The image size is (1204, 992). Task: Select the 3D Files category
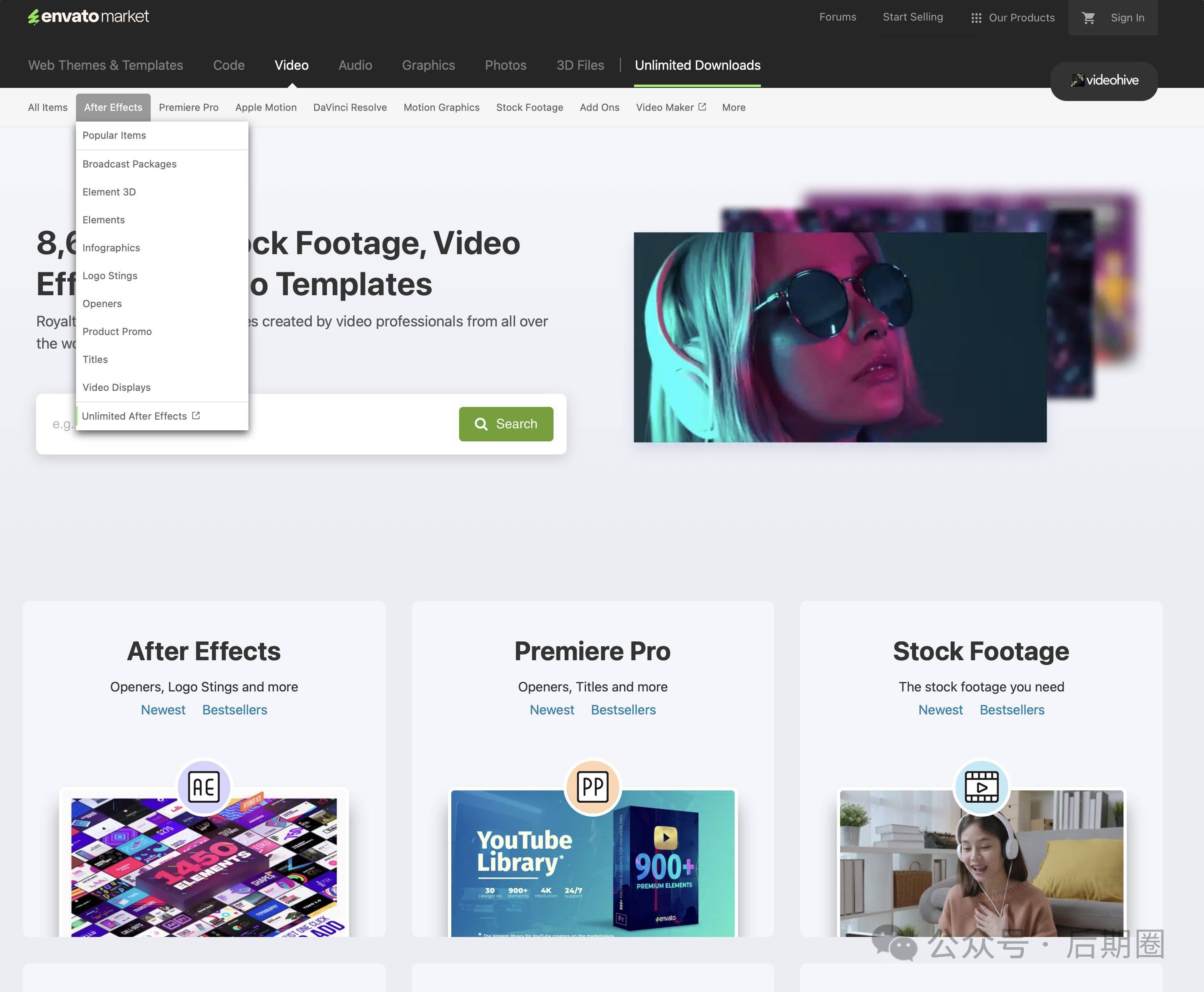580,65
